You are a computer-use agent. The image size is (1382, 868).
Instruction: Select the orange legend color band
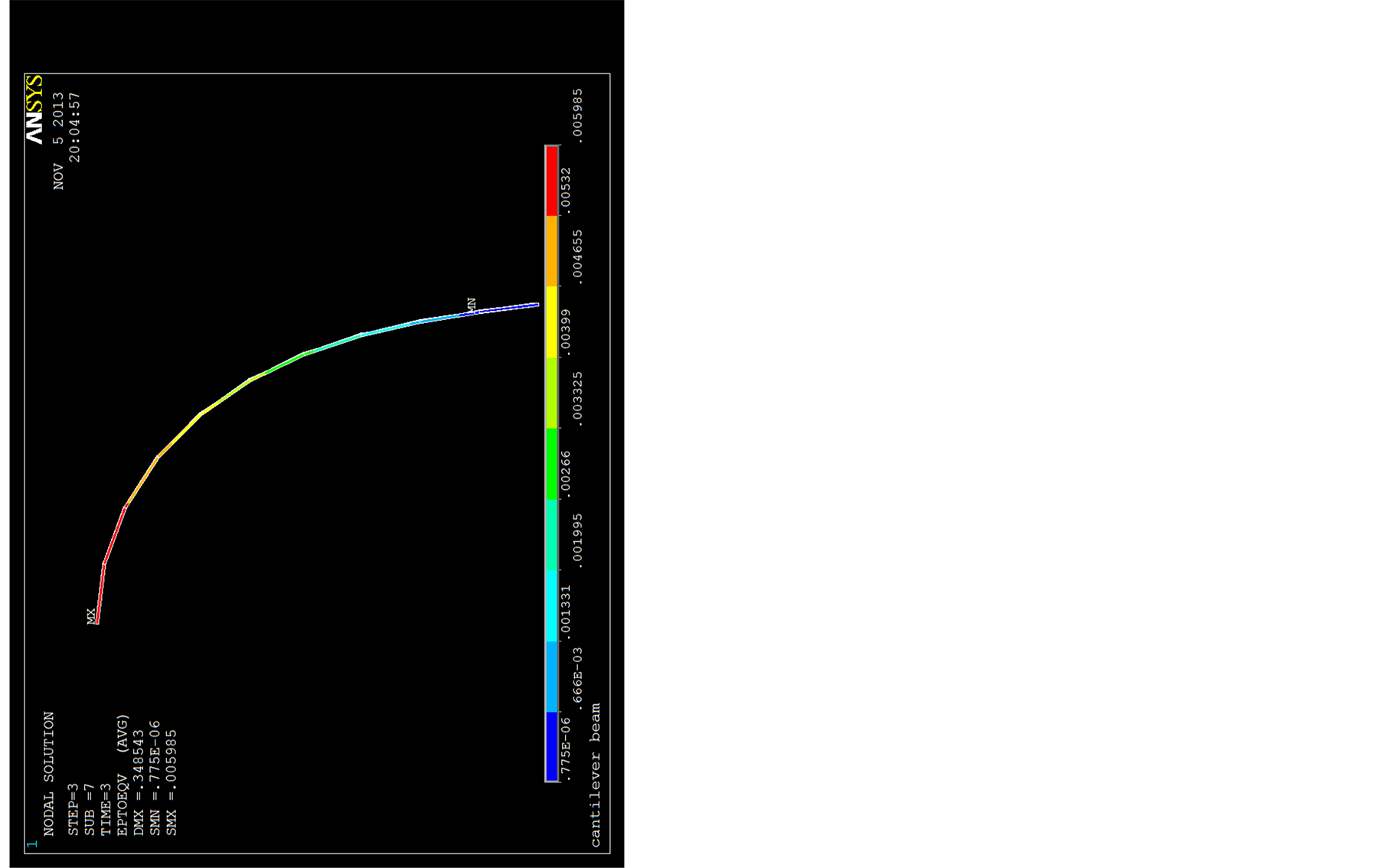coord(551,251)
